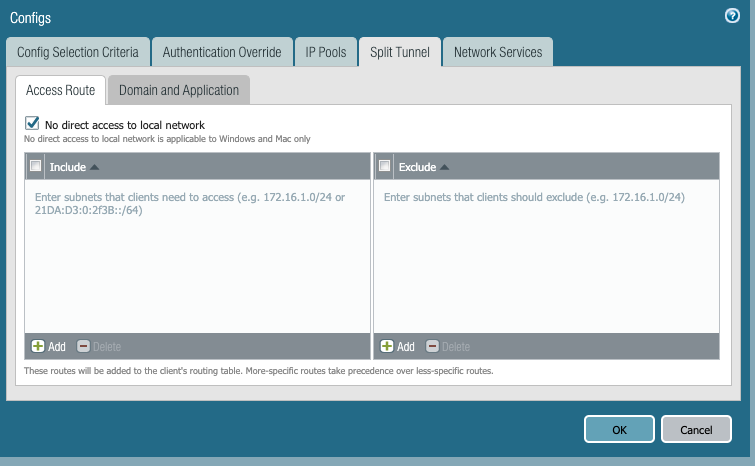
Task: Click the Delete minus icon under Exclude
Action: tap(432, 346)
